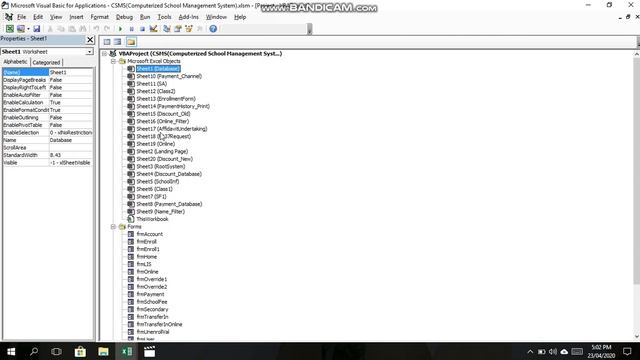The height and width of the screenshot is (360, 640).
Task: Open the Add-Ins menu
Action: pyautogui.click(x=189, y=17)
